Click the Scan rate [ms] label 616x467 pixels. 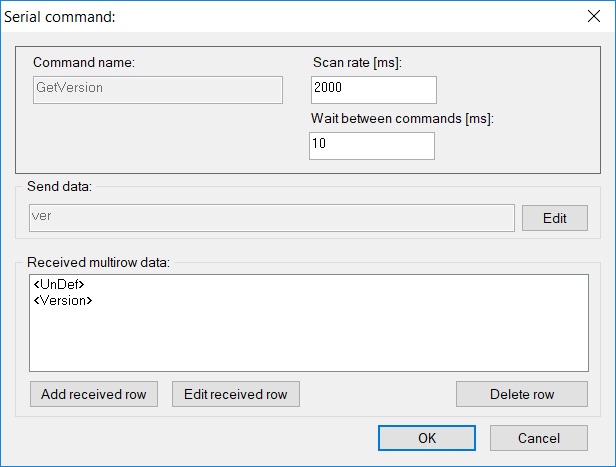(x=357, y=62)
